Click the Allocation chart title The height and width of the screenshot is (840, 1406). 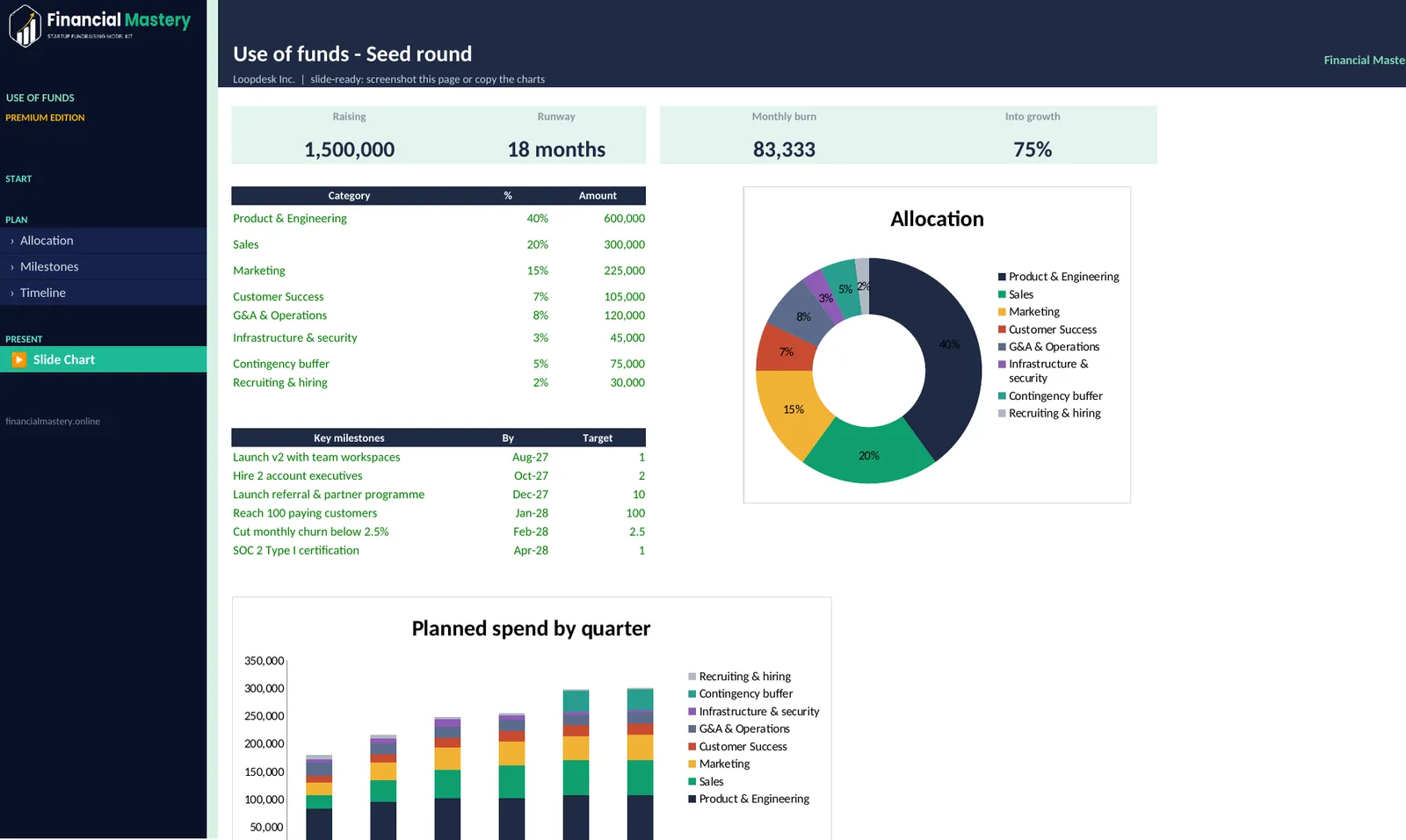coord(937,219)
